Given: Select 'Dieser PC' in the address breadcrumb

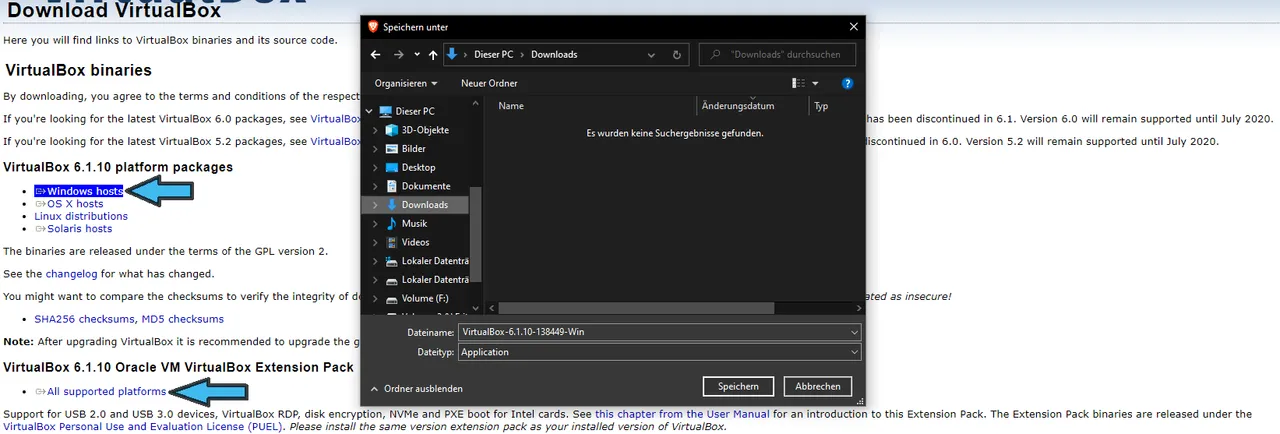Looking at the screenshot, I should pos(494,54).
